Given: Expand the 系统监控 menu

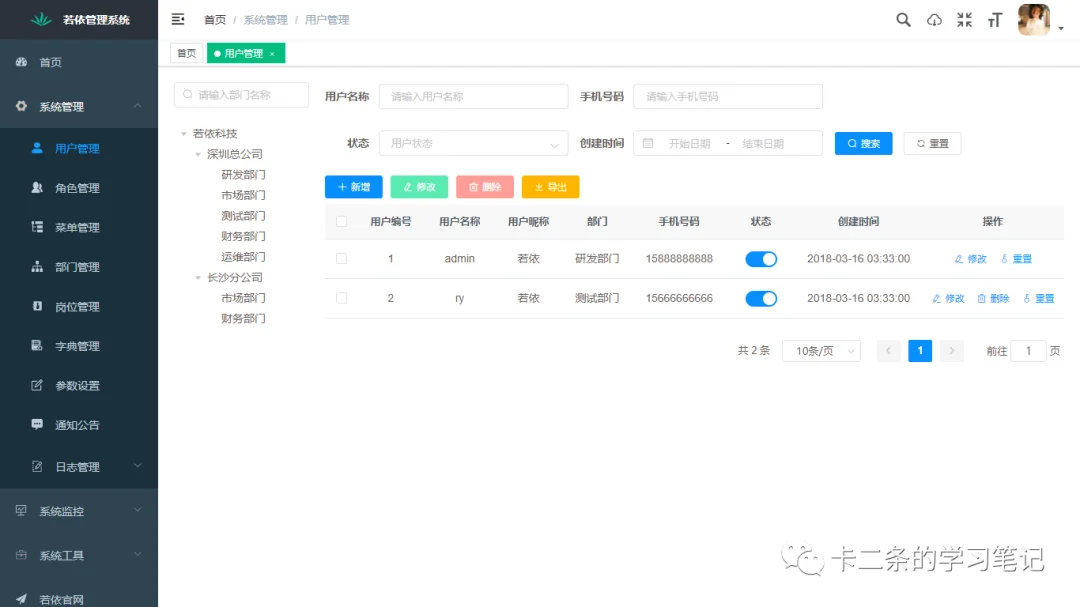Looking at the screenshot, I should pyautogui.click(x=138, y=511).
